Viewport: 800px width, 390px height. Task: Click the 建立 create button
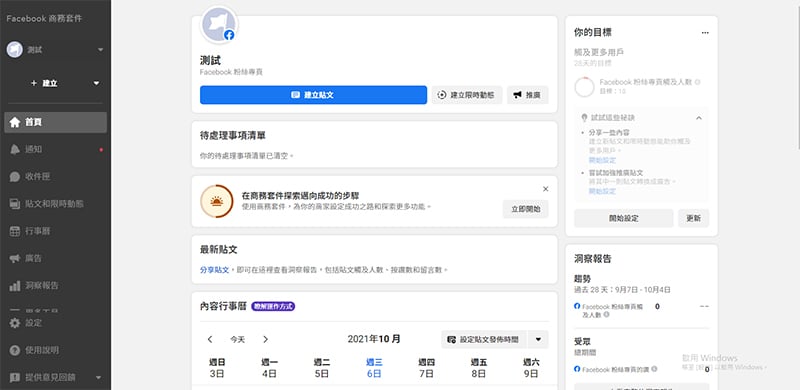(x=44, y=83)
